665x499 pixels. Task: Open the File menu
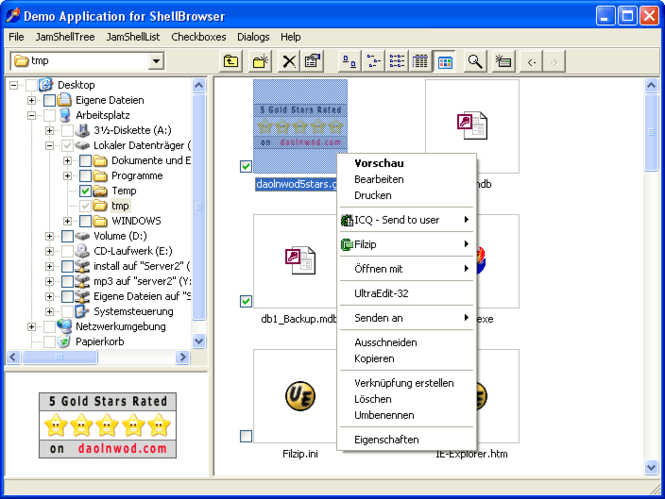(17, 37)
